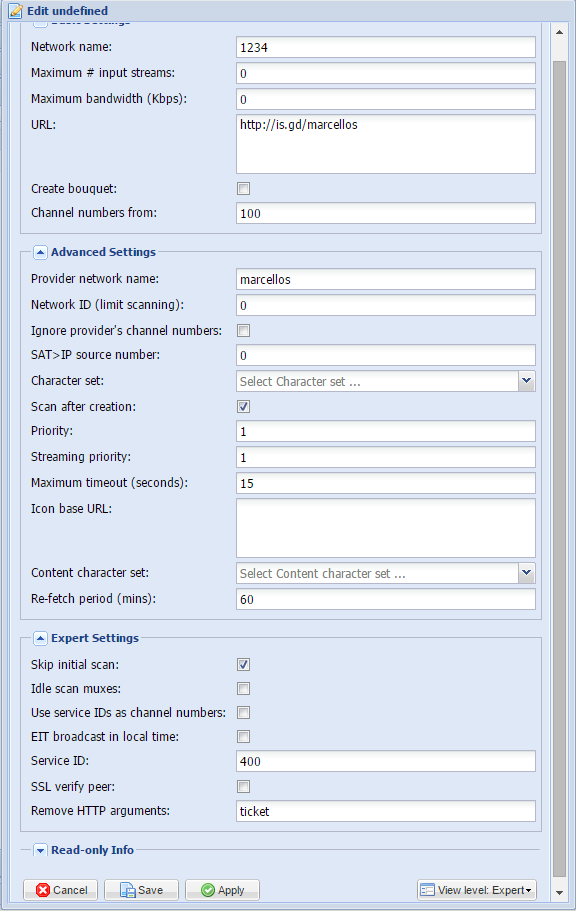The image size is (576, 911).
Task: Click the green Apply checkmark icon
Action: [x=207, y=890]
